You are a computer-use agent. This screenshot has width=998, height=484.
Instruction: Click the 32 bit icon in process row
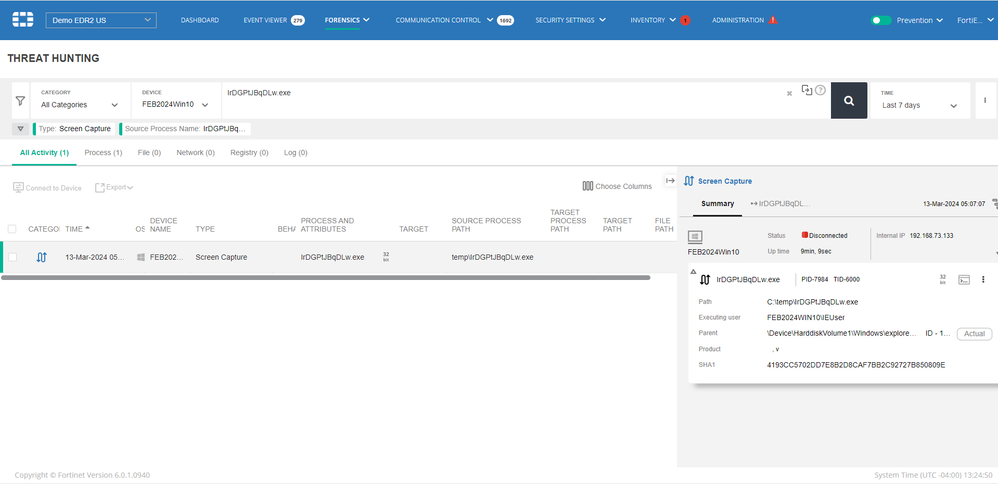(x=386, y=257)
